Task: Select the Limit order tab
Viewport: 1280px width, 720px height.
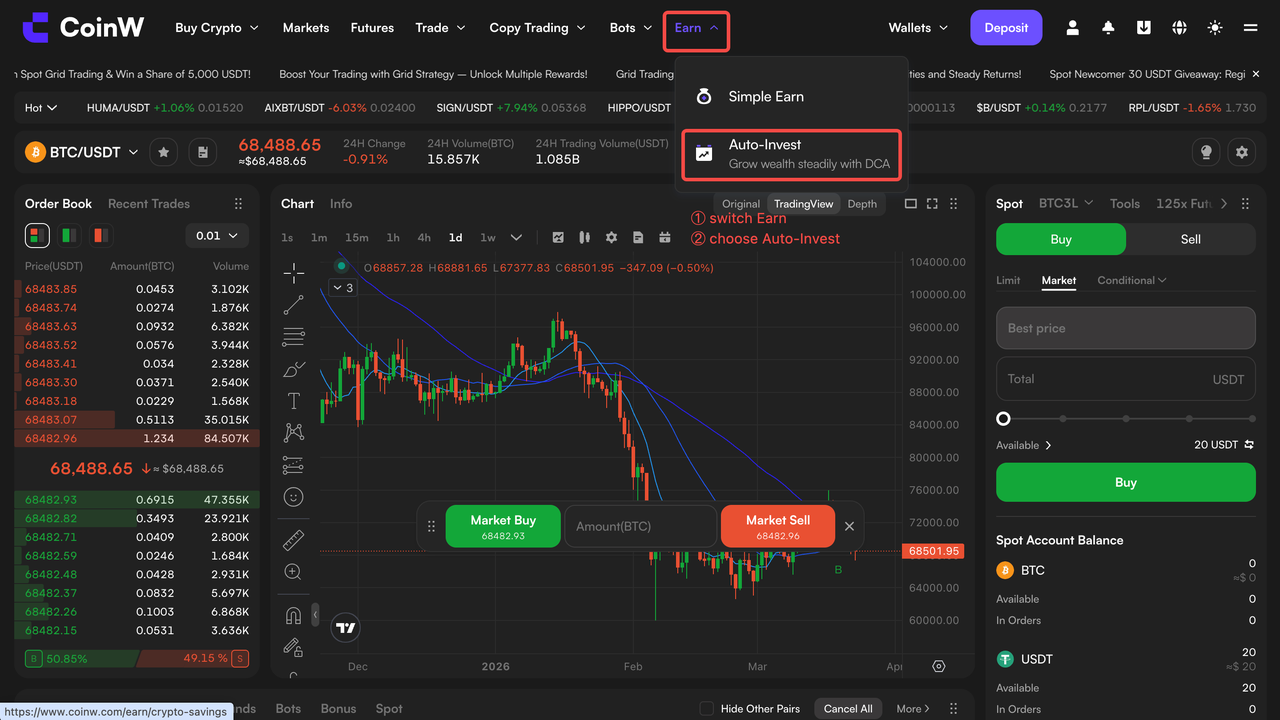Action: point(1008,280)
